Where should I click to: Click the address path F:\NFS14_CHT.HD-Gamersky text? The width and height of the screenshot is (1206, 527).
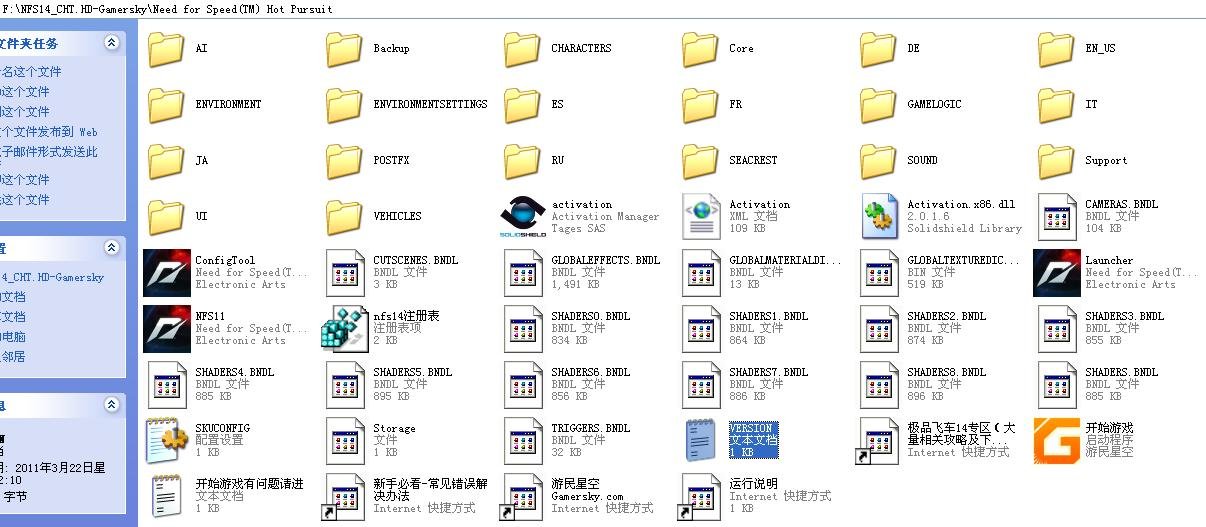167,9
